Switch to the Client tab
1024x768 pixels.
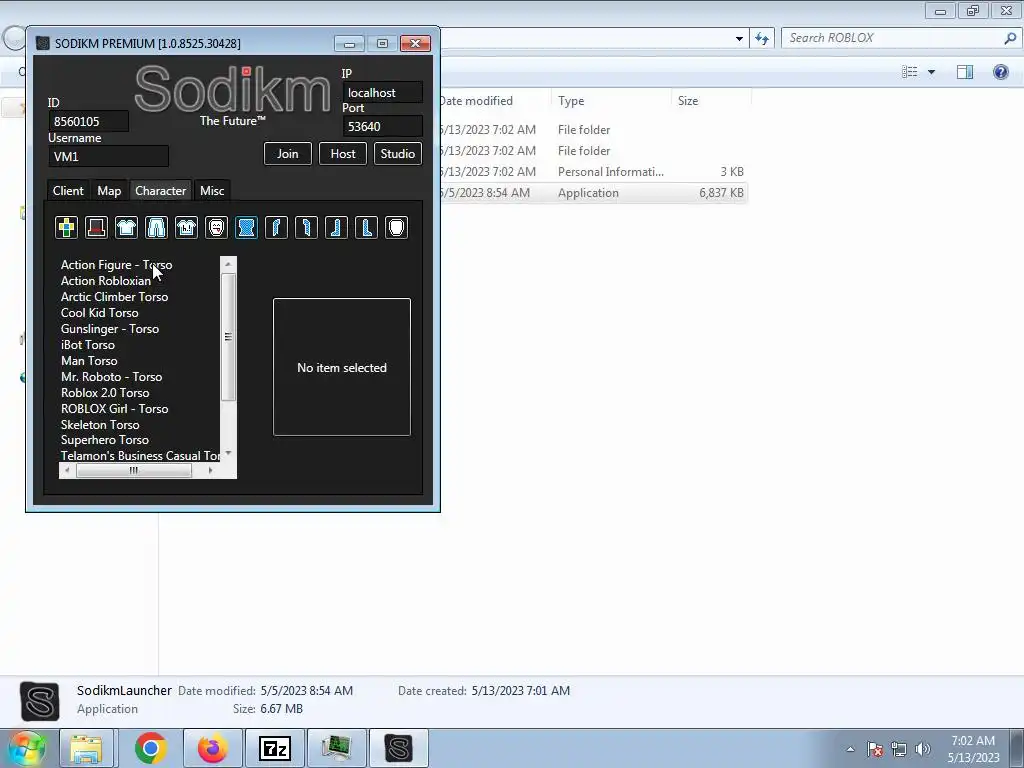(x=68, y=191)
